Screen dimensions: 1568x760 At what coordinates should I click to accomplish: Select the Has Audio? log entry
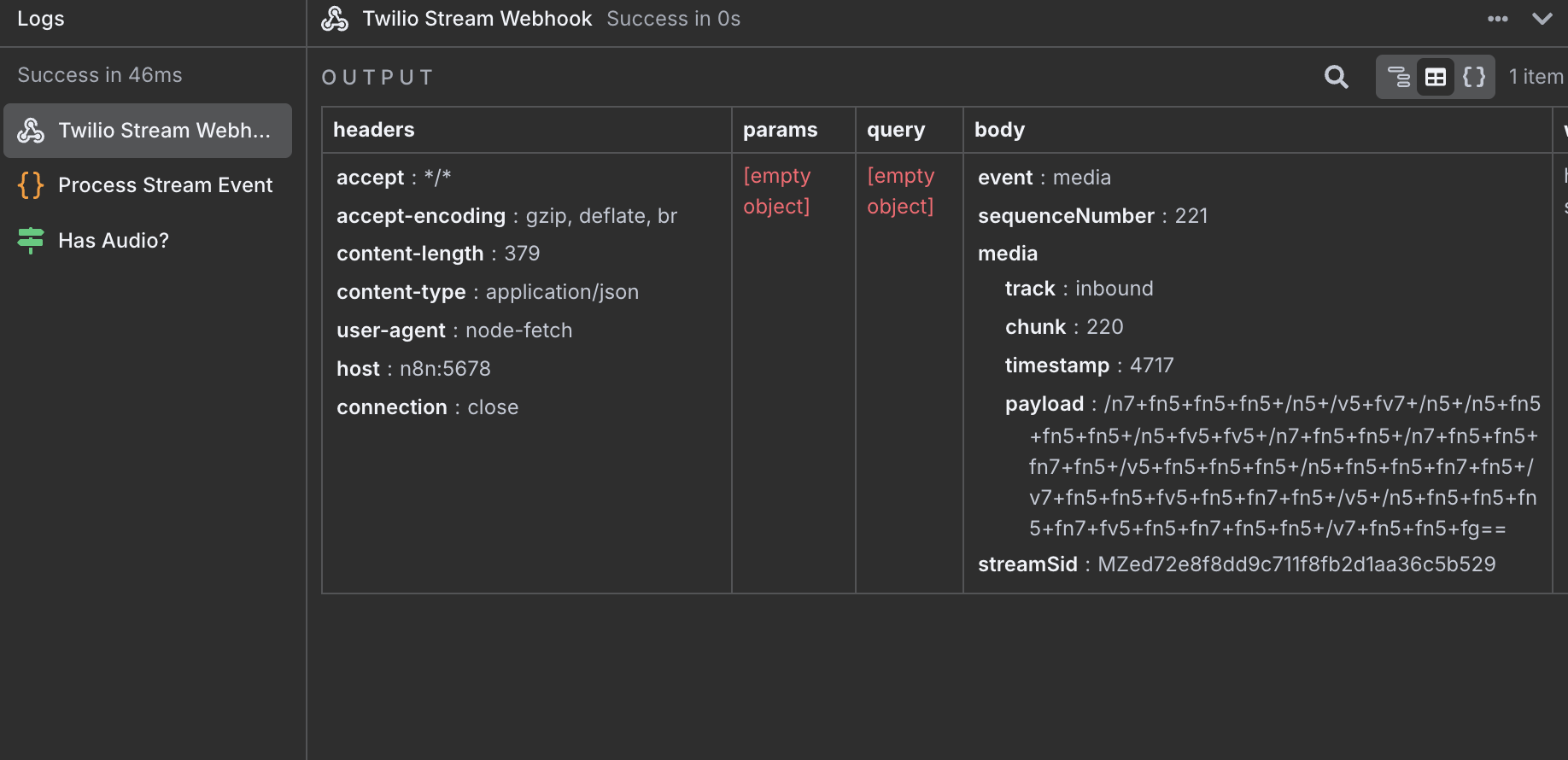pyautogui.click(x=148, y=241)
